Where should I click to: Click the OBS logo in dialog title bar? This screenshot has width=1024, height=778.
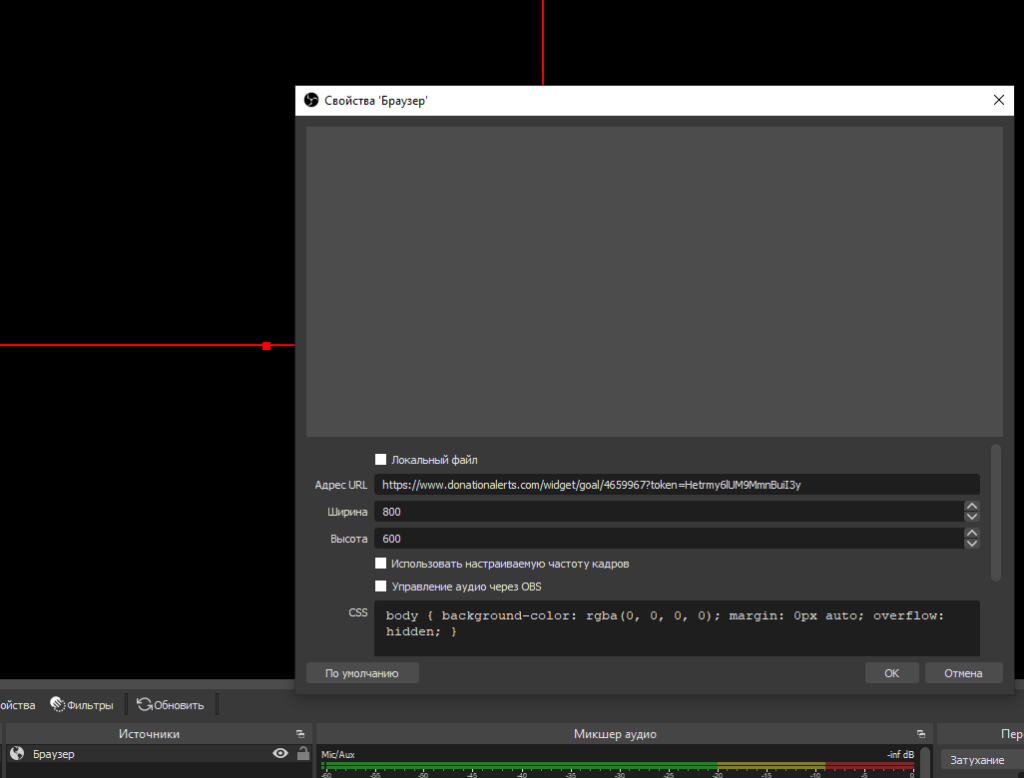311,101
